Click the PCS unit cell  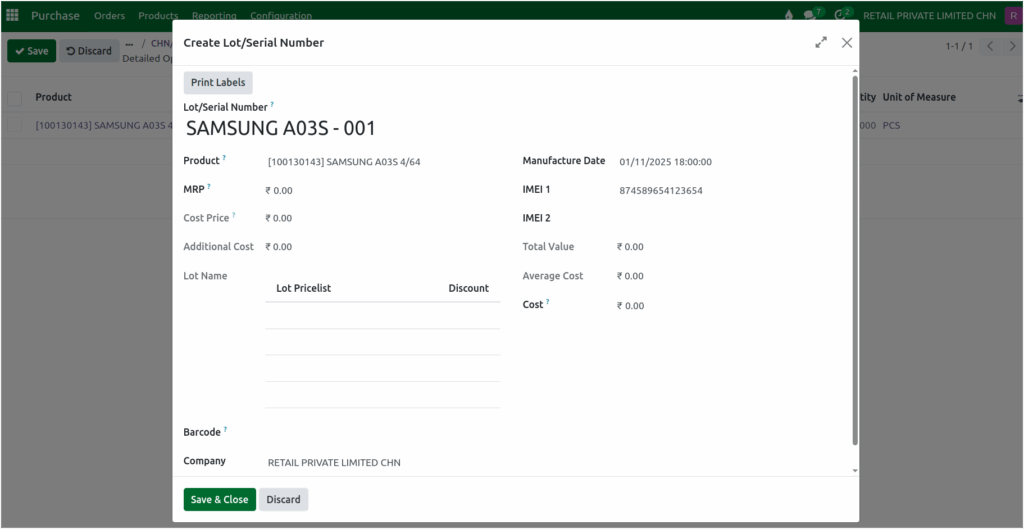point(891,125)
